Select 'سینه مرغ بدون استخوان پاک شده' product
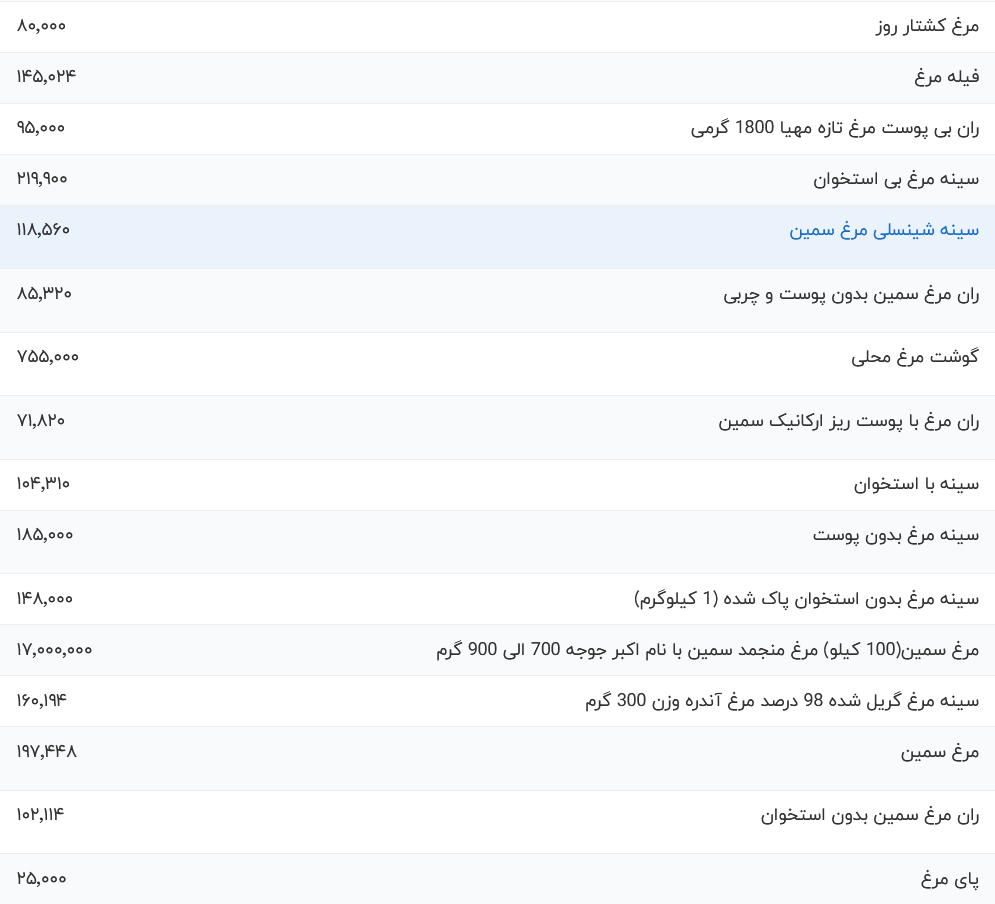 (x=806, y=599)
